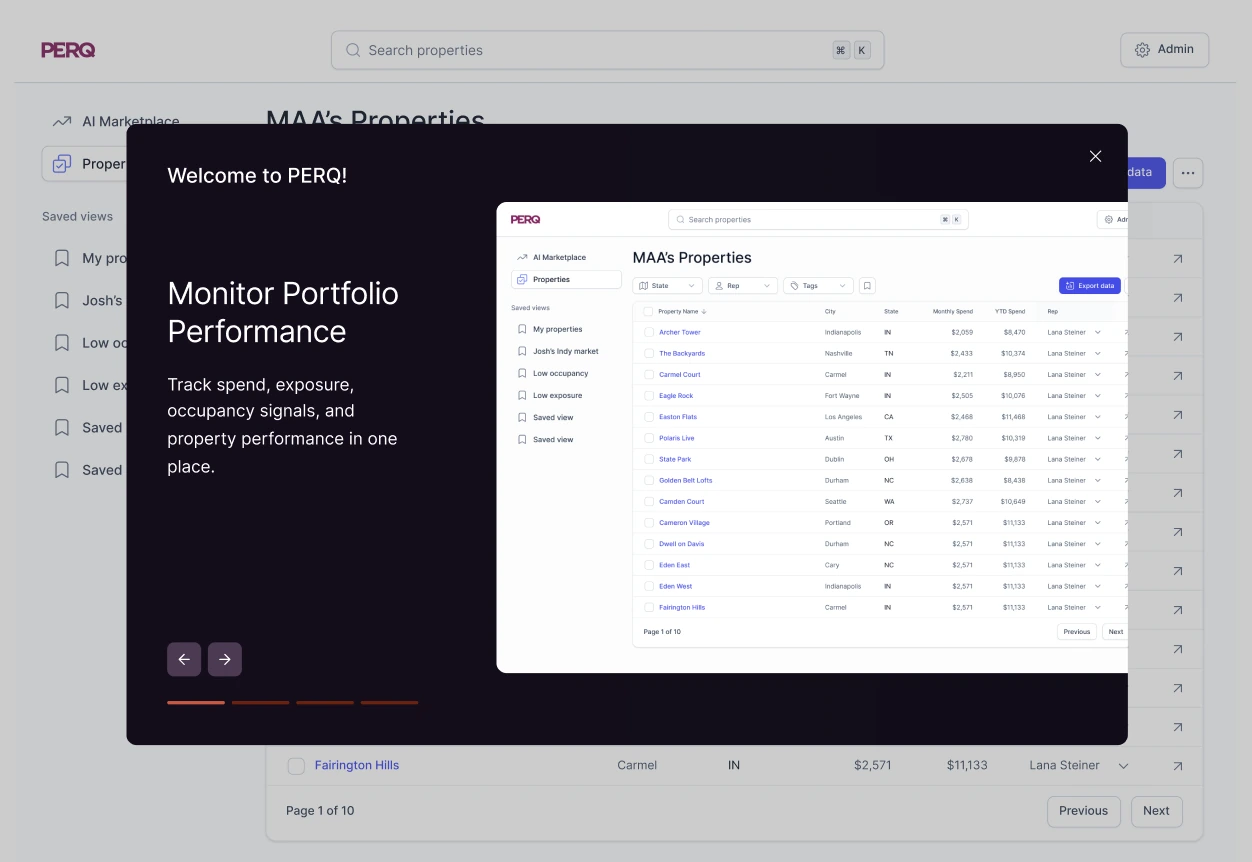Click the Welcome to PERQ! title
Image resolution: width=1252 pixels, height=862 pixels.
(x=257, y=175)
